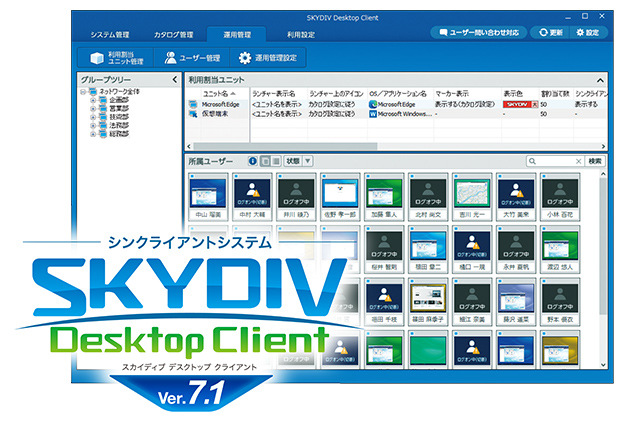Collapse the グループツリー panel arrow
Image resolution: width=634 pixels, height=423 pixels.
[175, 80]
